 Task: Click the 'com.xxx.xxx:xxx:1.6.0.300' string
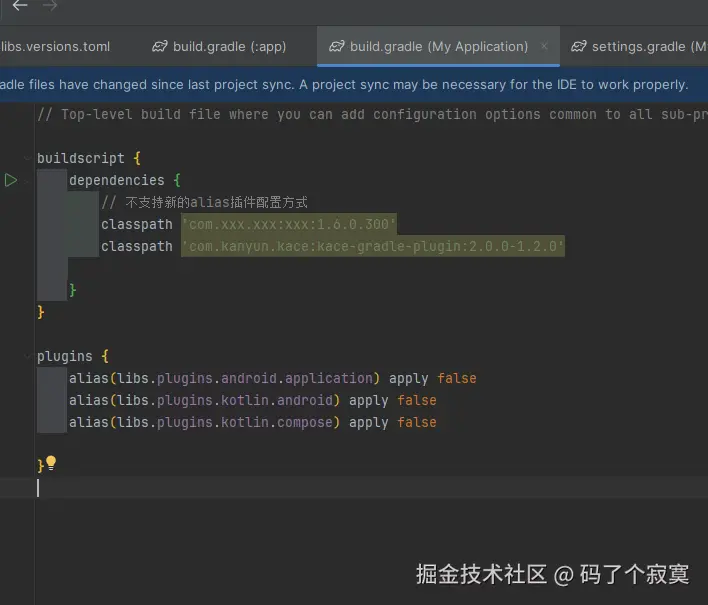(289, 224)
